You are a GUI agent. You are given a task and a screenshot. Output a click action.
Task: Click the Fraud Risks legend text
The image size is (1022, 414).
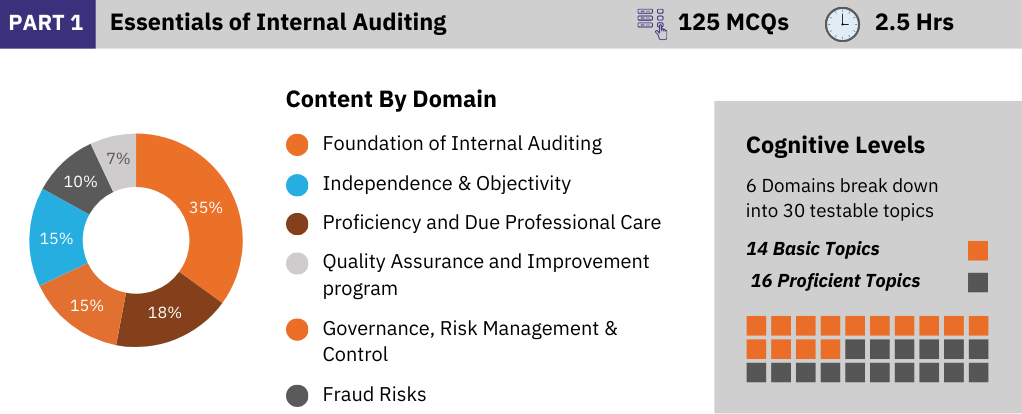click(374, 394)
